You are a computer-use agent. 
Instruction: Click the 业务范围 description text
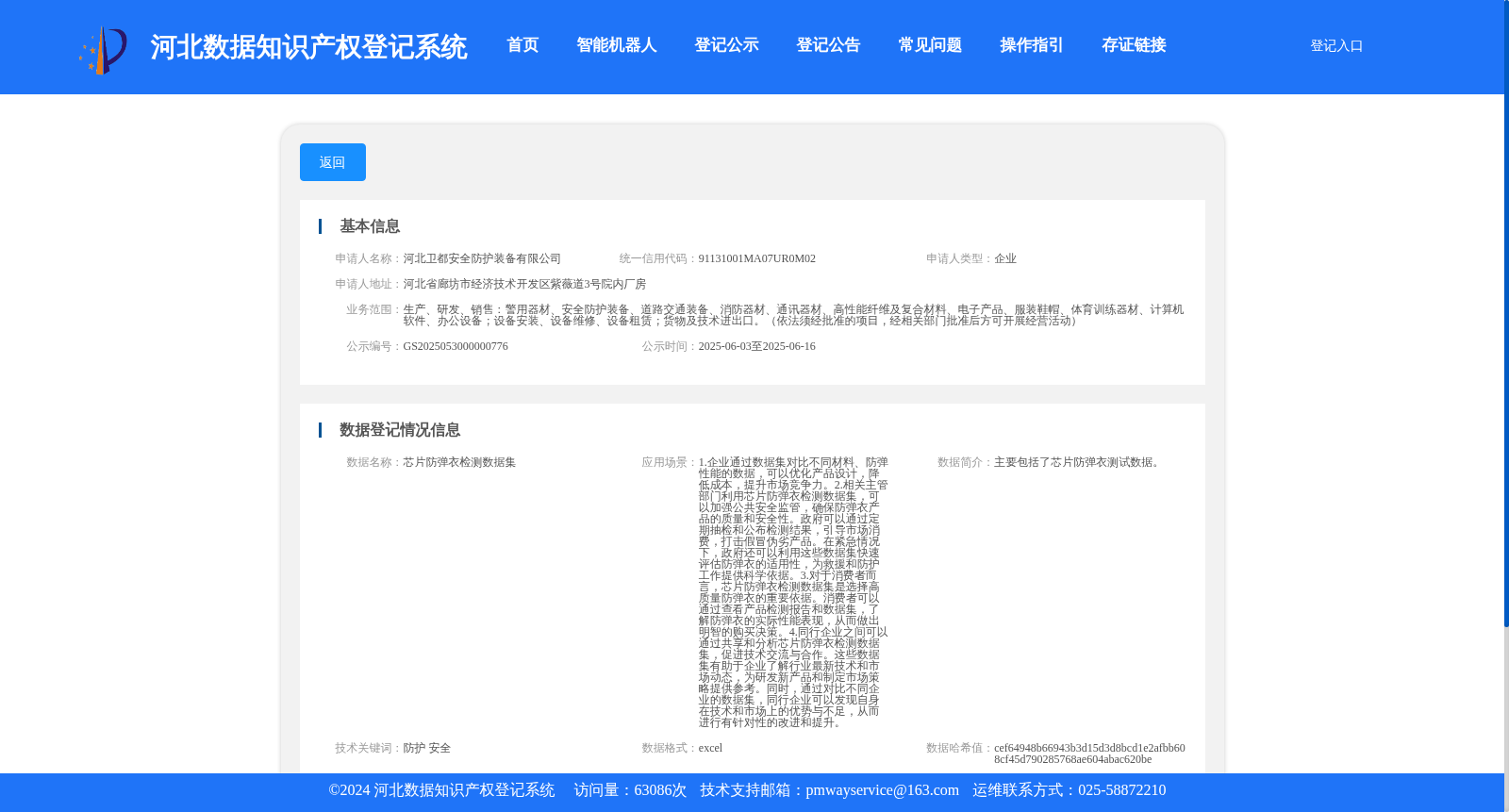[x=793, y=315]
